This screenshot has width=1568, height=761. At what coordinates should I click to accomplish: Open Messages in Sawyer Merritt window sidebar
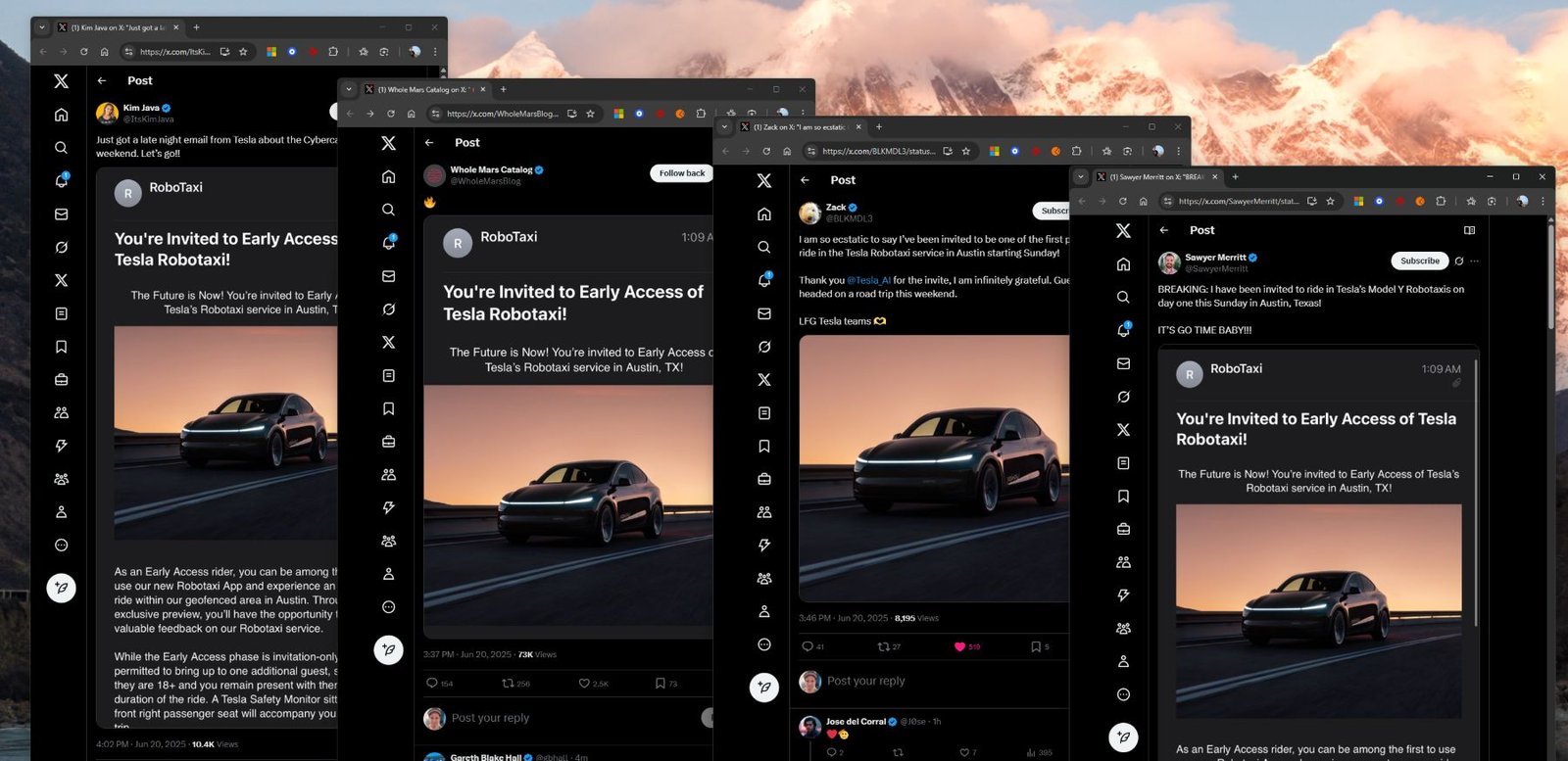pos(1123,363)
